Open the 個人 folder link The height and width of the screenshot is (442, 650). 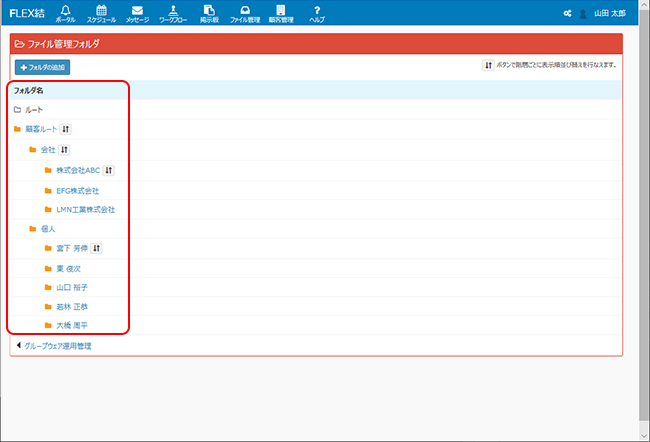pos(48,229)
